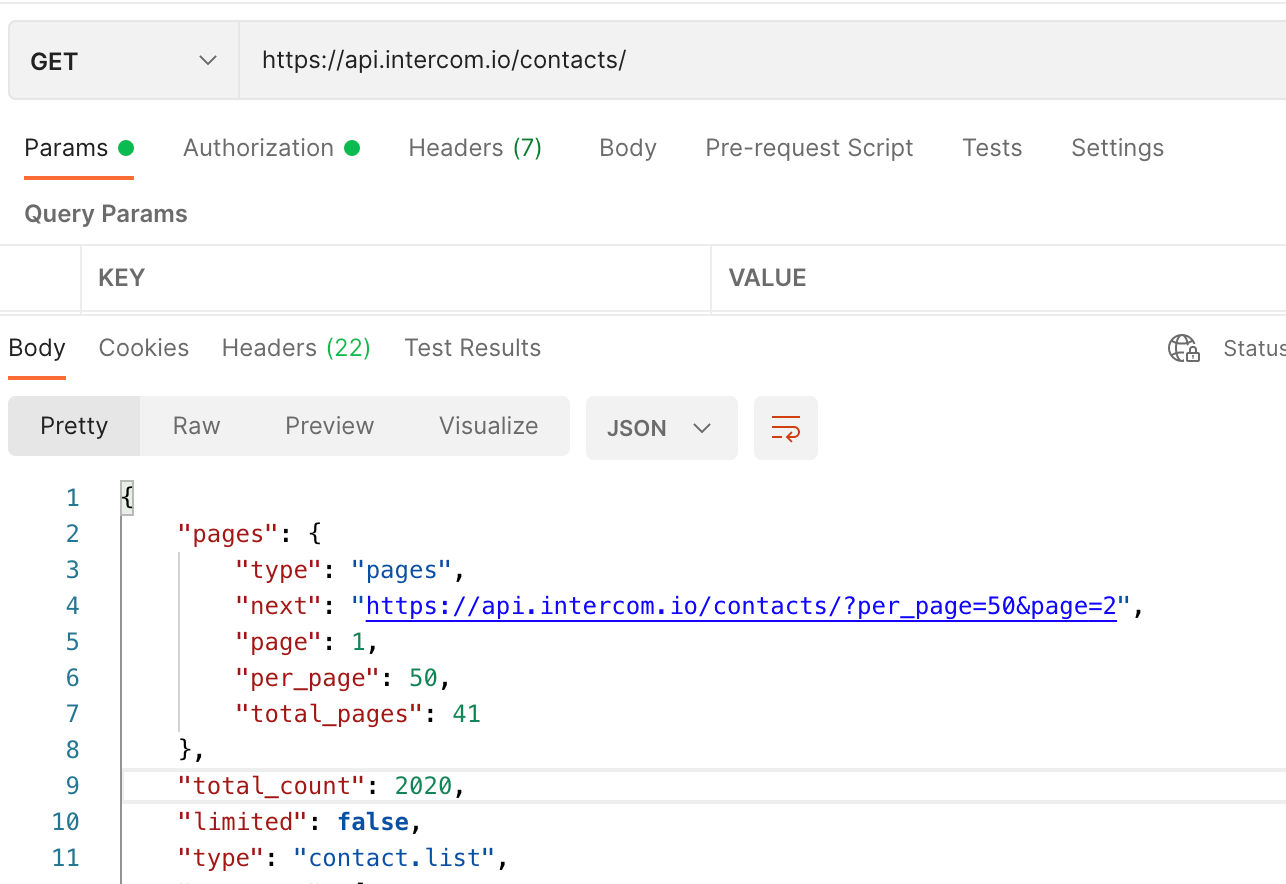The height and width of the screenshot is (884, 1286).
Task: Switch to the Params request tab
Action: pos(79,148)
